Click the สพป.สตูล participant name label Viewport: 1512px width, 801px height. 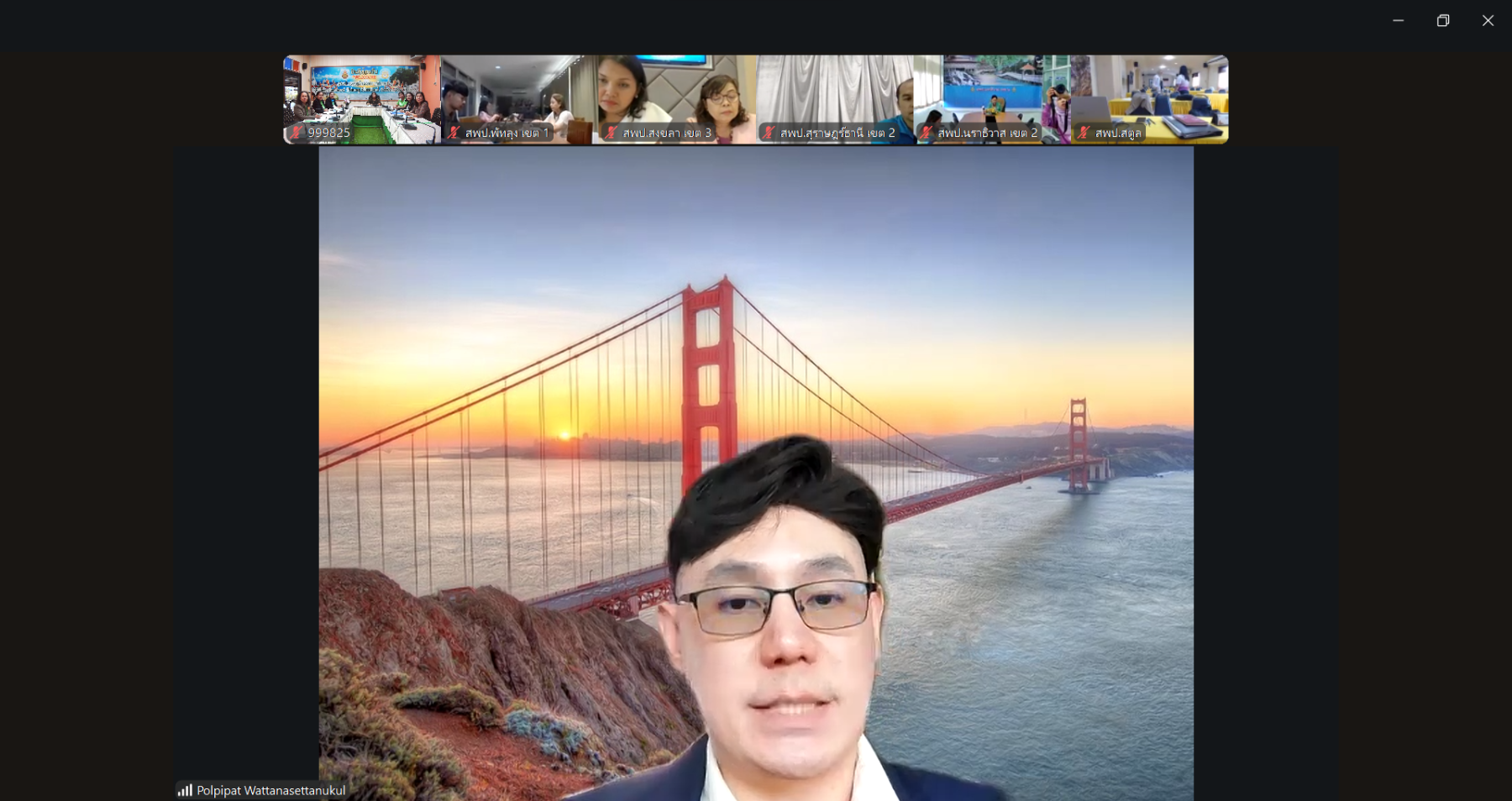pyautogui.click(x=1118, y=133)
